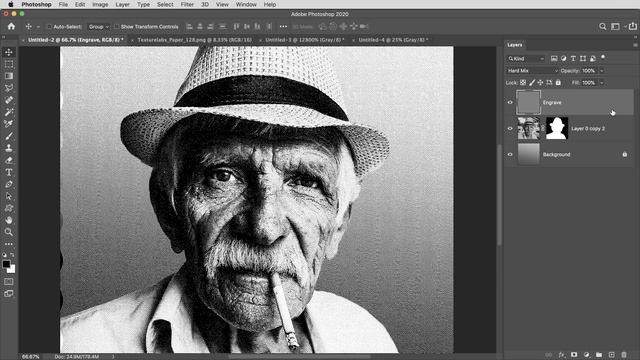Swap foreground and background colors arrow
Screen dimensions: 640x360
(13, 255)
